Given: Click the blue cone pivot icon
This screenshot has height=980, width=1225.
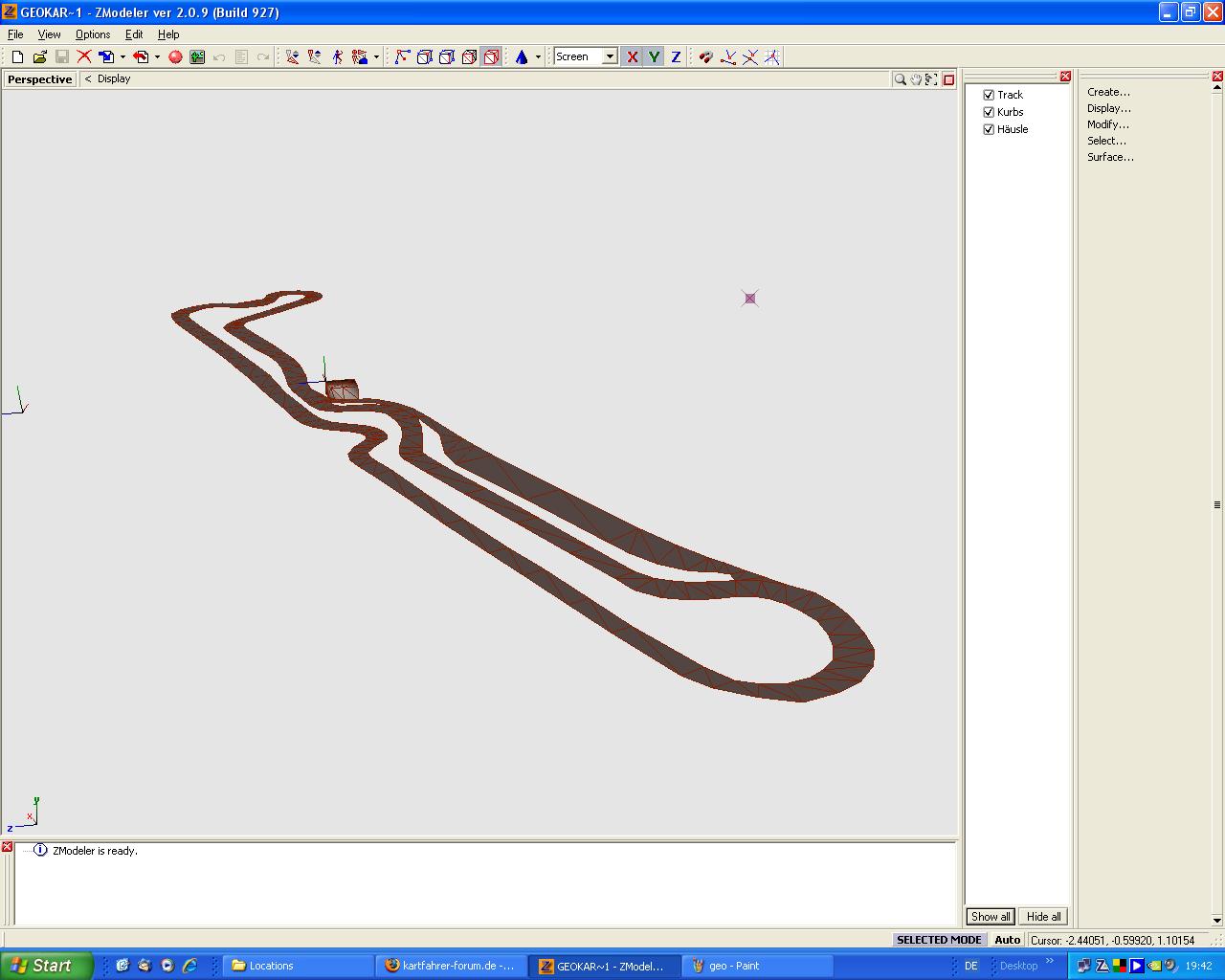Looking at the screenshot, I should pyautogui.click(x=522, y=57).
